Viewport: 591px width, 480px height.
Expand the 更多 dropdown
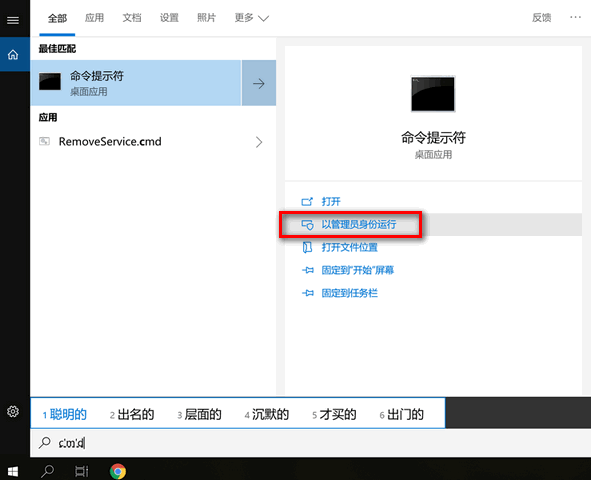(251, 18)
